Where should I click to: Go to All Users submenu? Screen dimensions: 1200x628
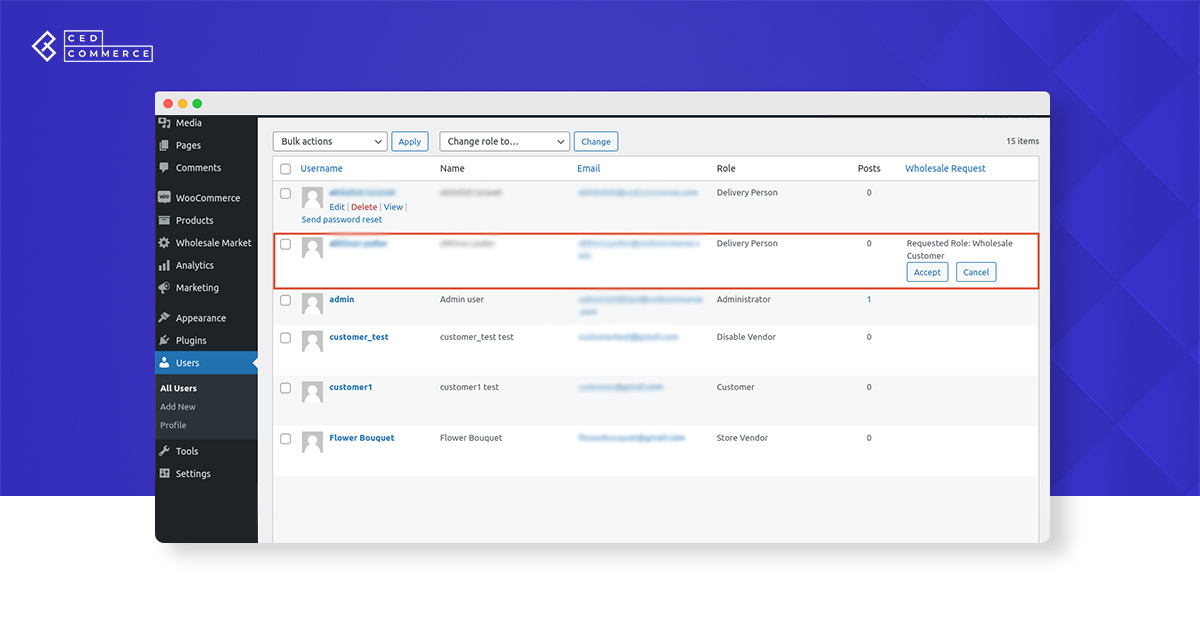(178, 388)
